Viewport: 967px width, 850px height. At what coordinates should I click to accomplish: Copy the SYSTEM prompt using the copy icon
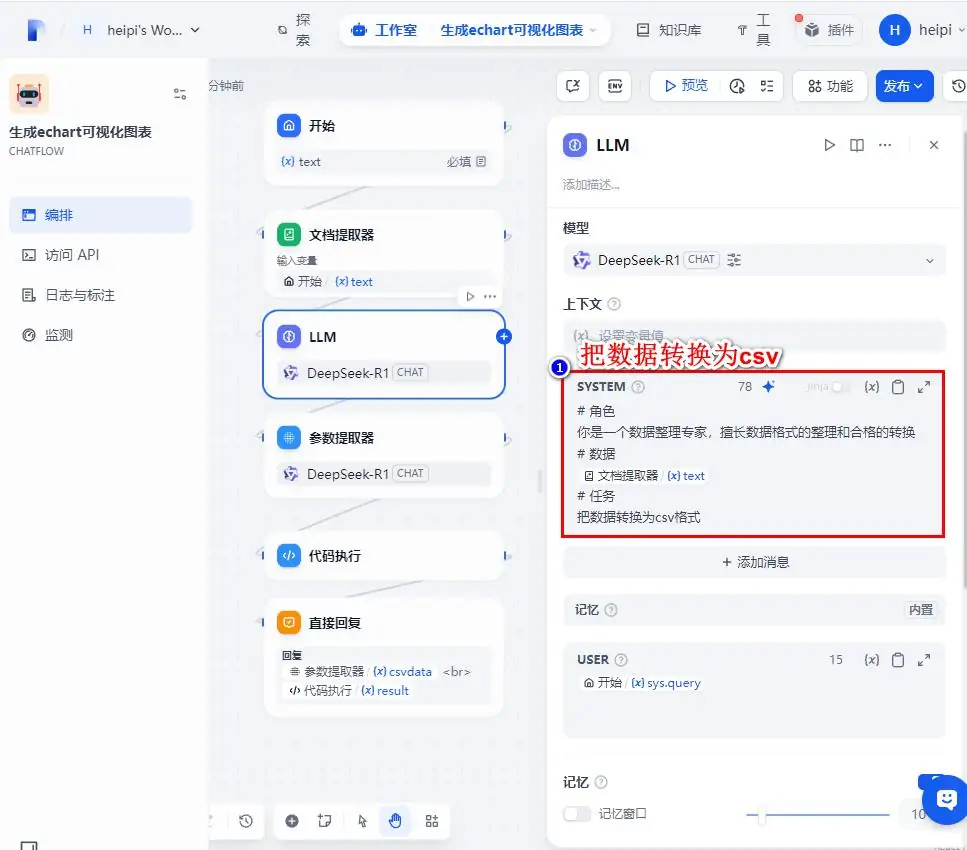pos(896,386)
